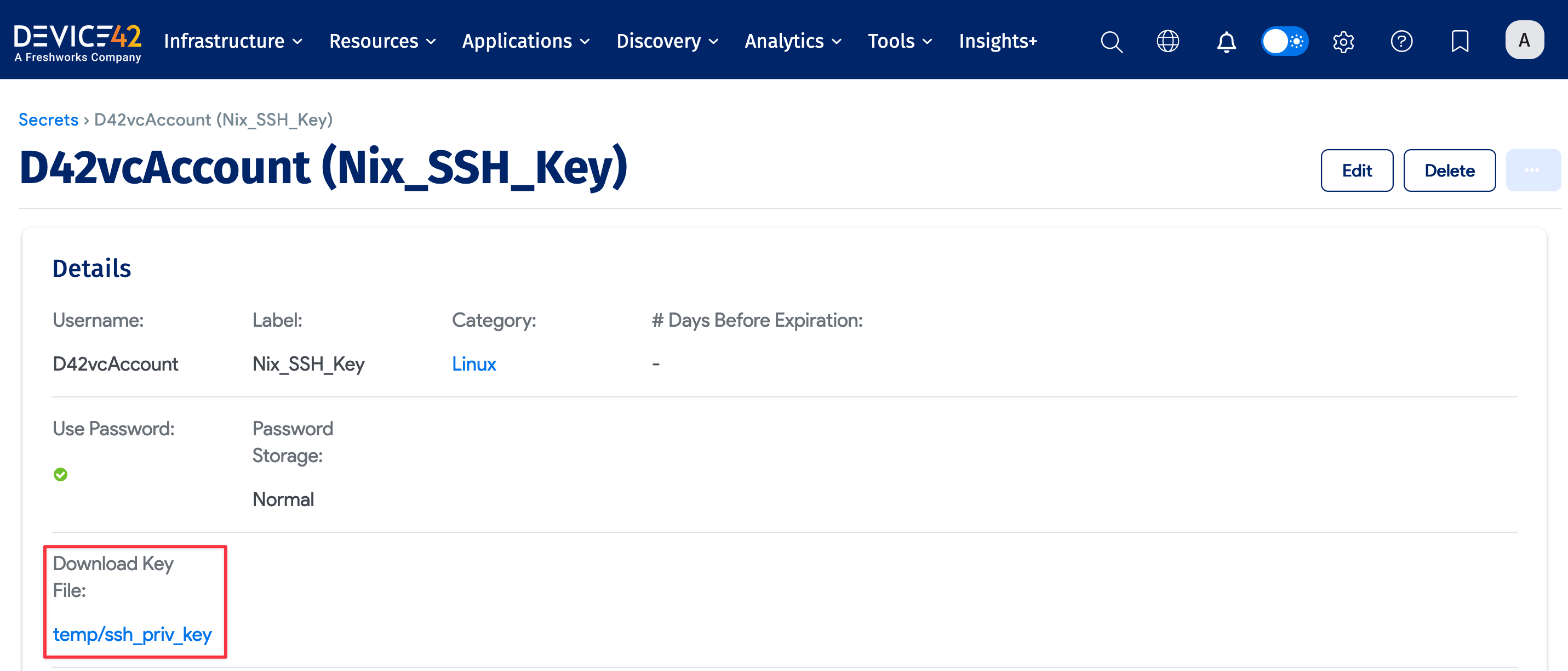Click the globe language icon
This screenshot has width=1568, height=671.
click(1168, 41)
